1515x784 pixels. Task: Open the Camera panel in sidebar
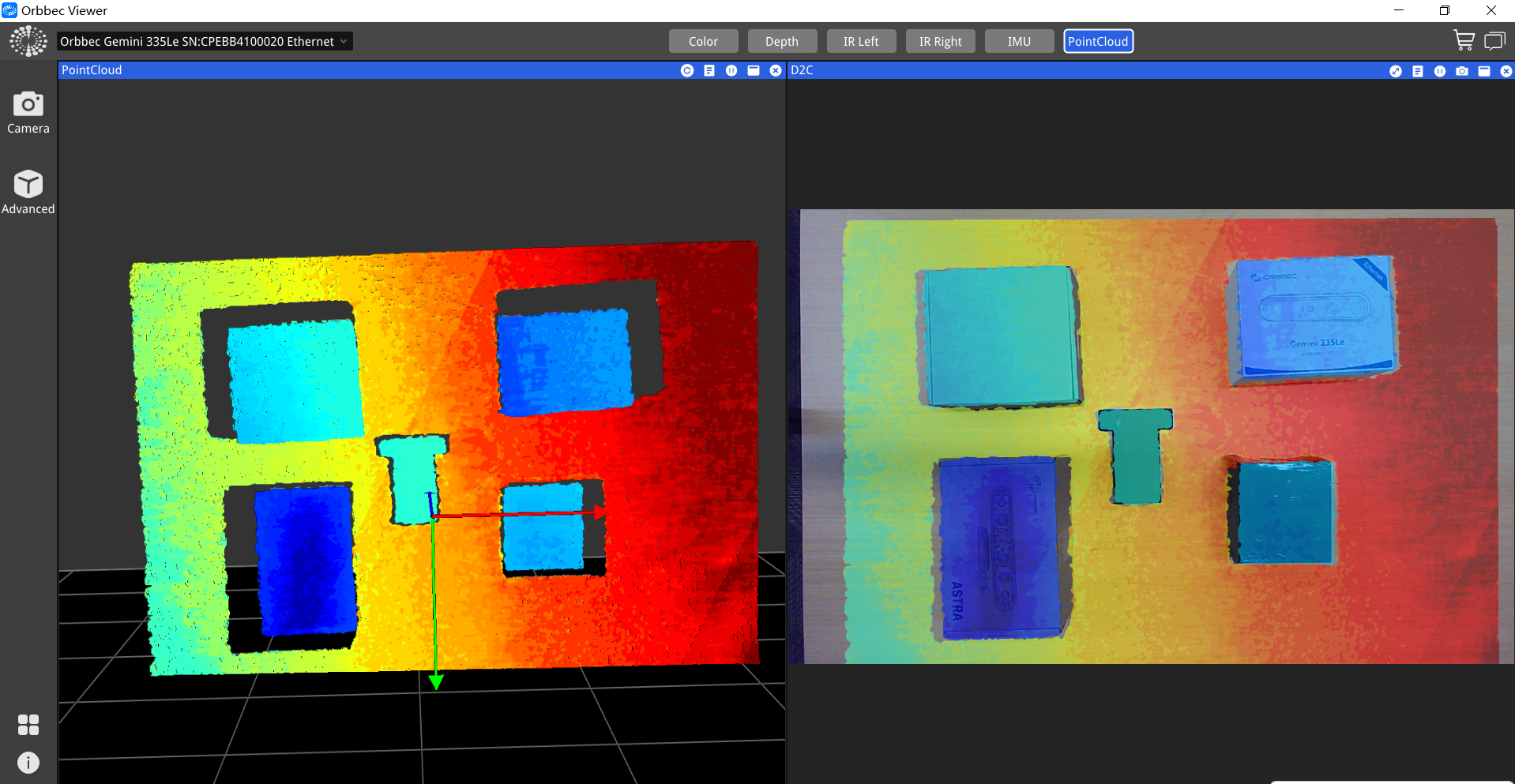pyautogui.click(x=28, y=112)
